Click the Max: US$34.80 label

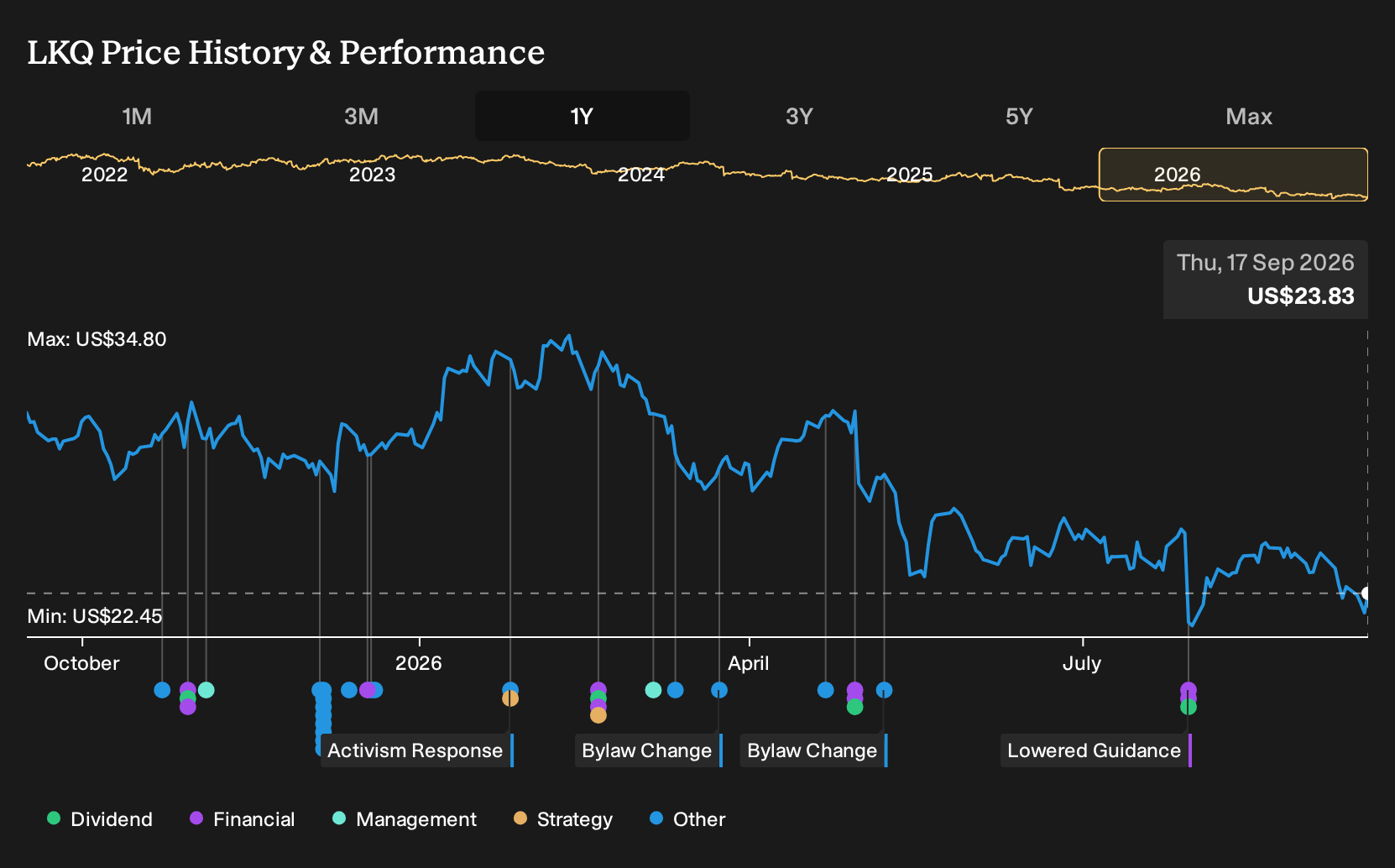coord(97,339)
